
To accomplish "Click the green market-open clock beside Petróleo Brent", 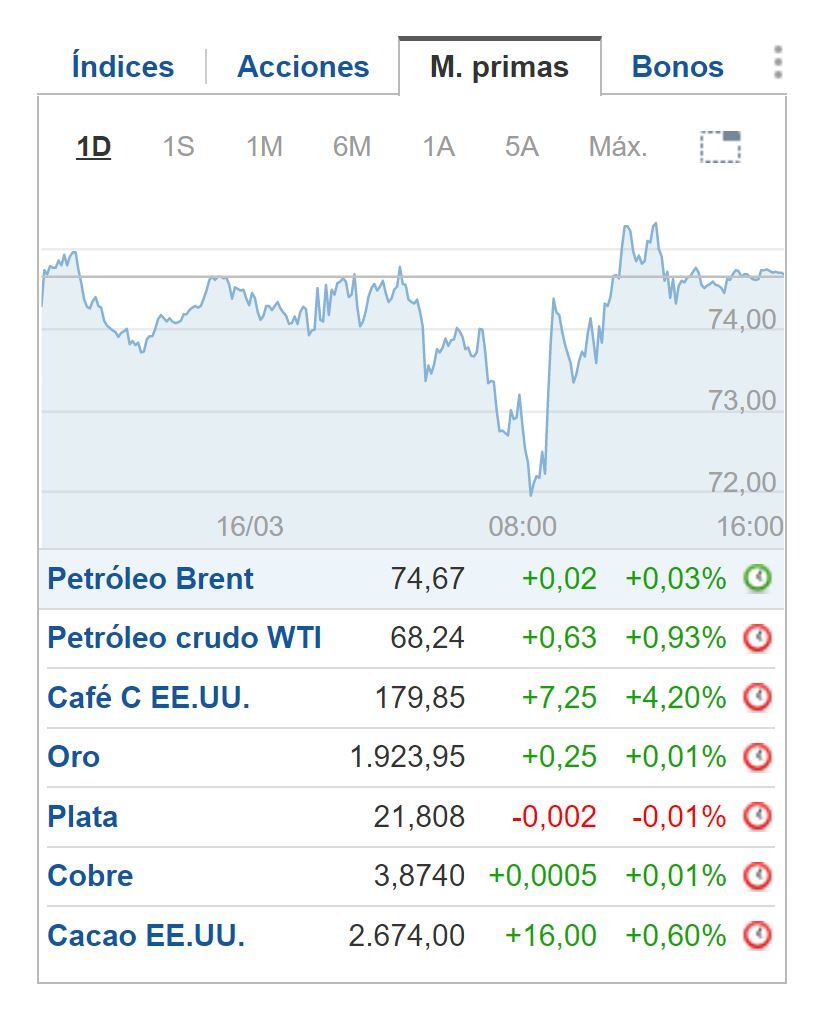I will click(758, 578).
